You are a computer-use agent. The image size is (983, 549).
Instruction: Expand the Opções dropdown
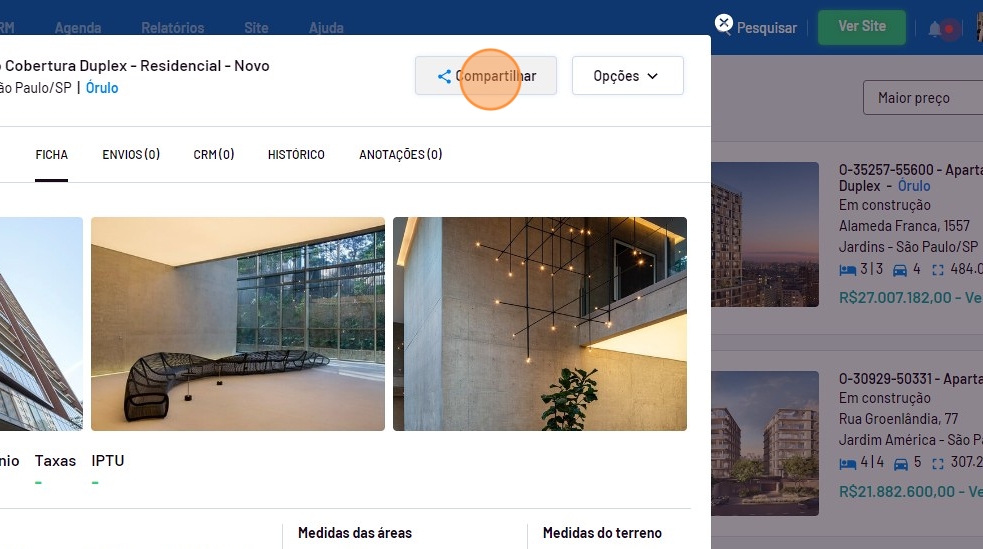click(627, 76)
